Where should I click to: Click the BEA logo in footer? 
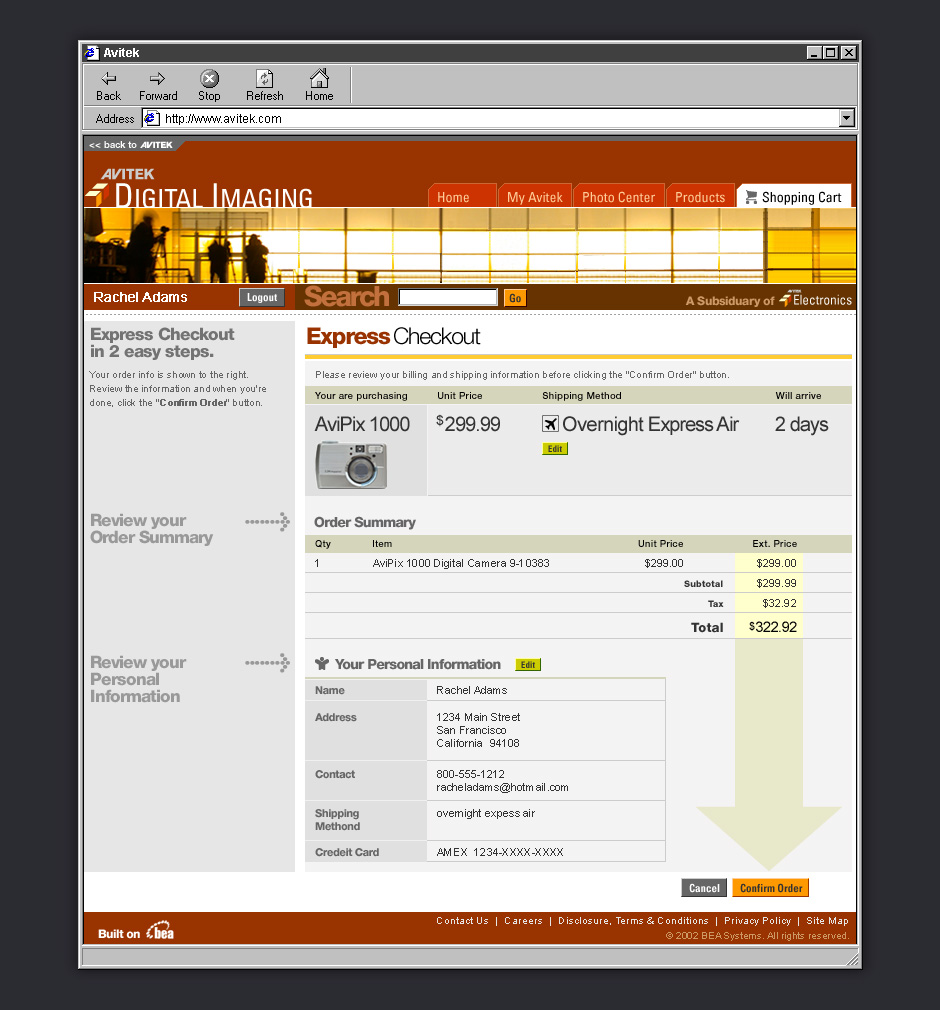point(160,932)
